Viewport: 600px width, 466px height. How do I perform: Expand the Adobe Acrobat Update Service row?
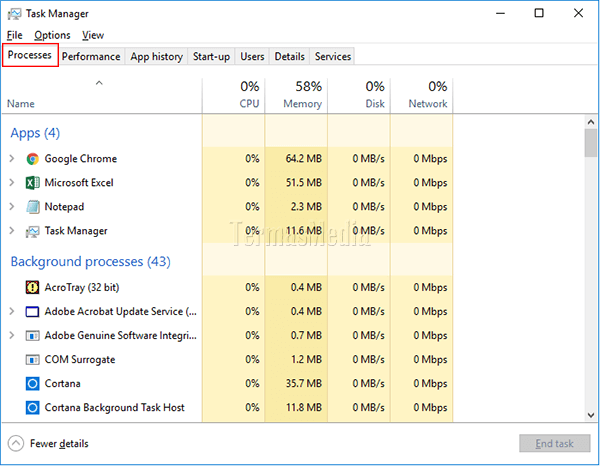(x=12, y=311)
